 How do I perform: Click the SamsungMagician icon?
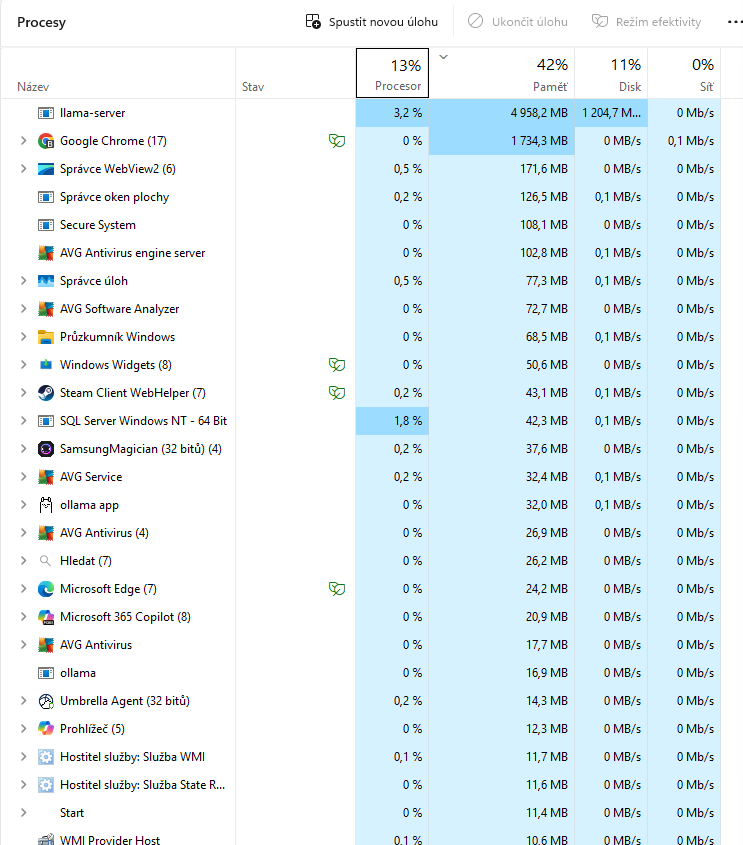pos(46,449)
